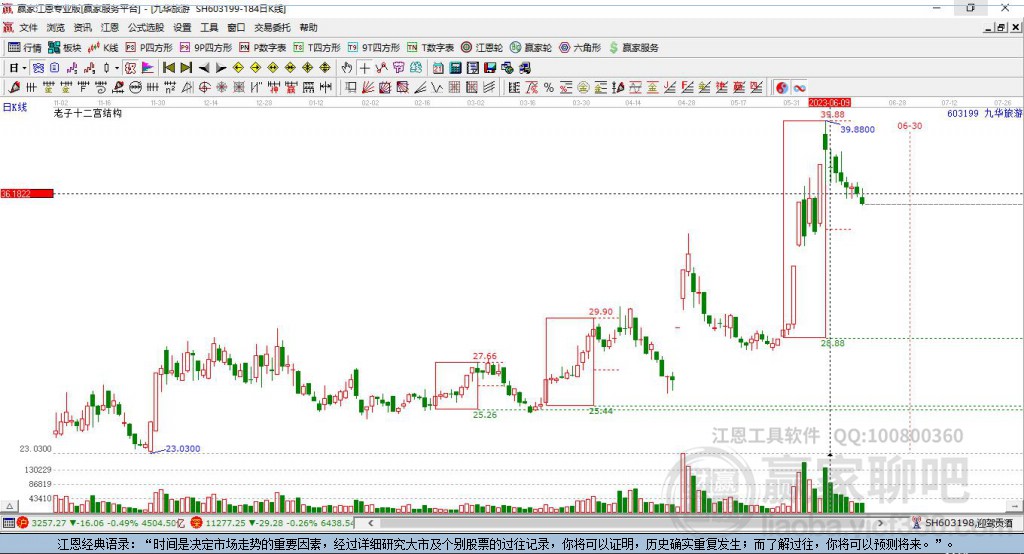Open the P数字表 number table
Viewport: 1024px width, 554px height.
point(263,48)
